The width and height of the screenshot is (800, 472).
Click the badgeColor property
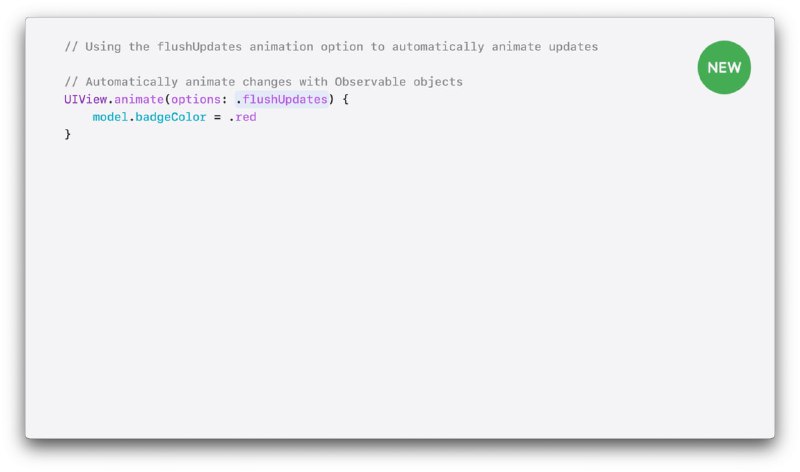pyautogui.click(x=171, y=117)
